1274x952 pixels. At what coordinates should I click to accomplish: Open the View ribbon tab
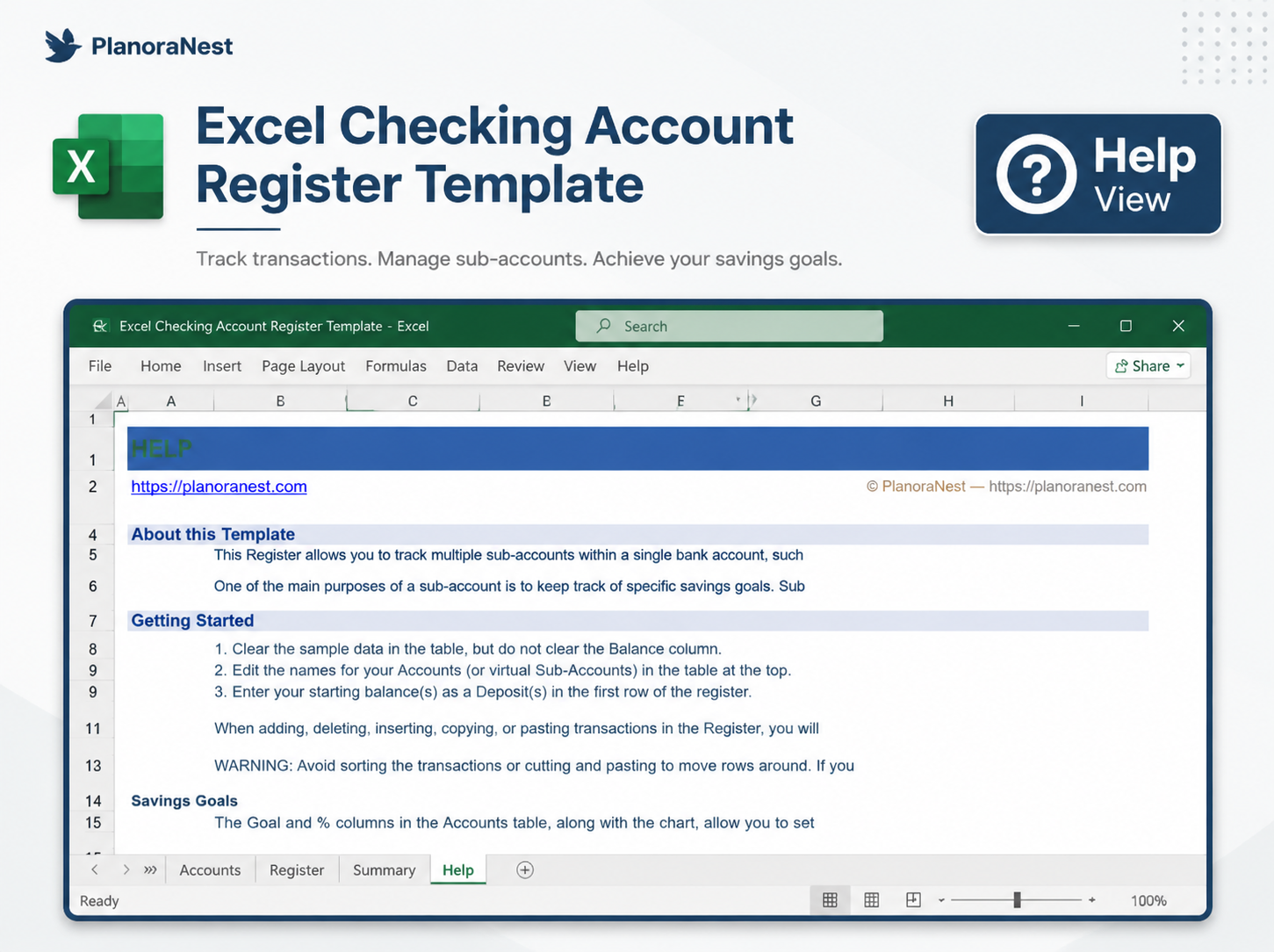[x=579, y=366]
